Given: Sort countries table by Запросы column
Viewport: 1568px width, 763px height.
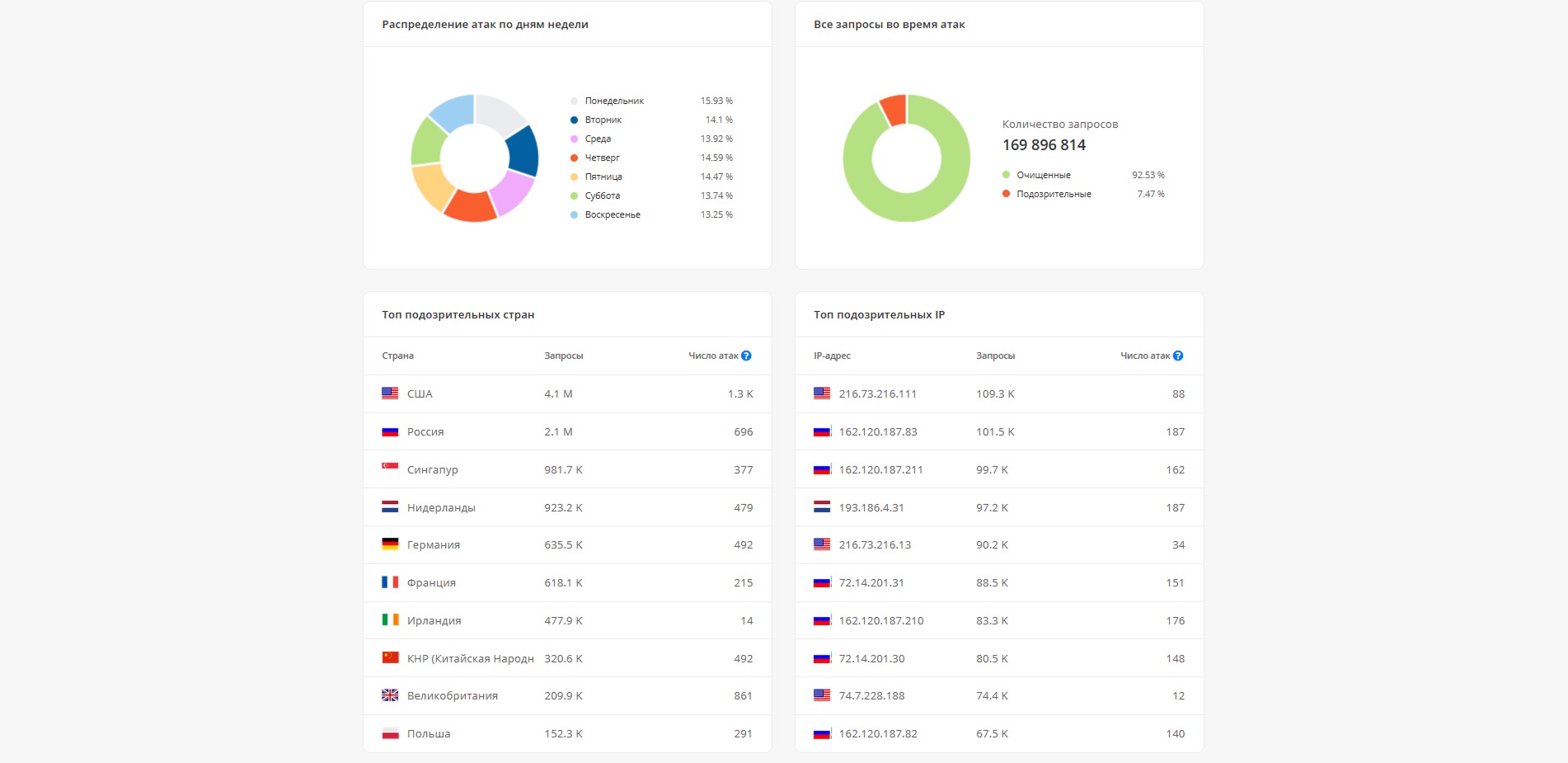Looking at the screenshot, I should pyautogui.click(x=563, y=356).
